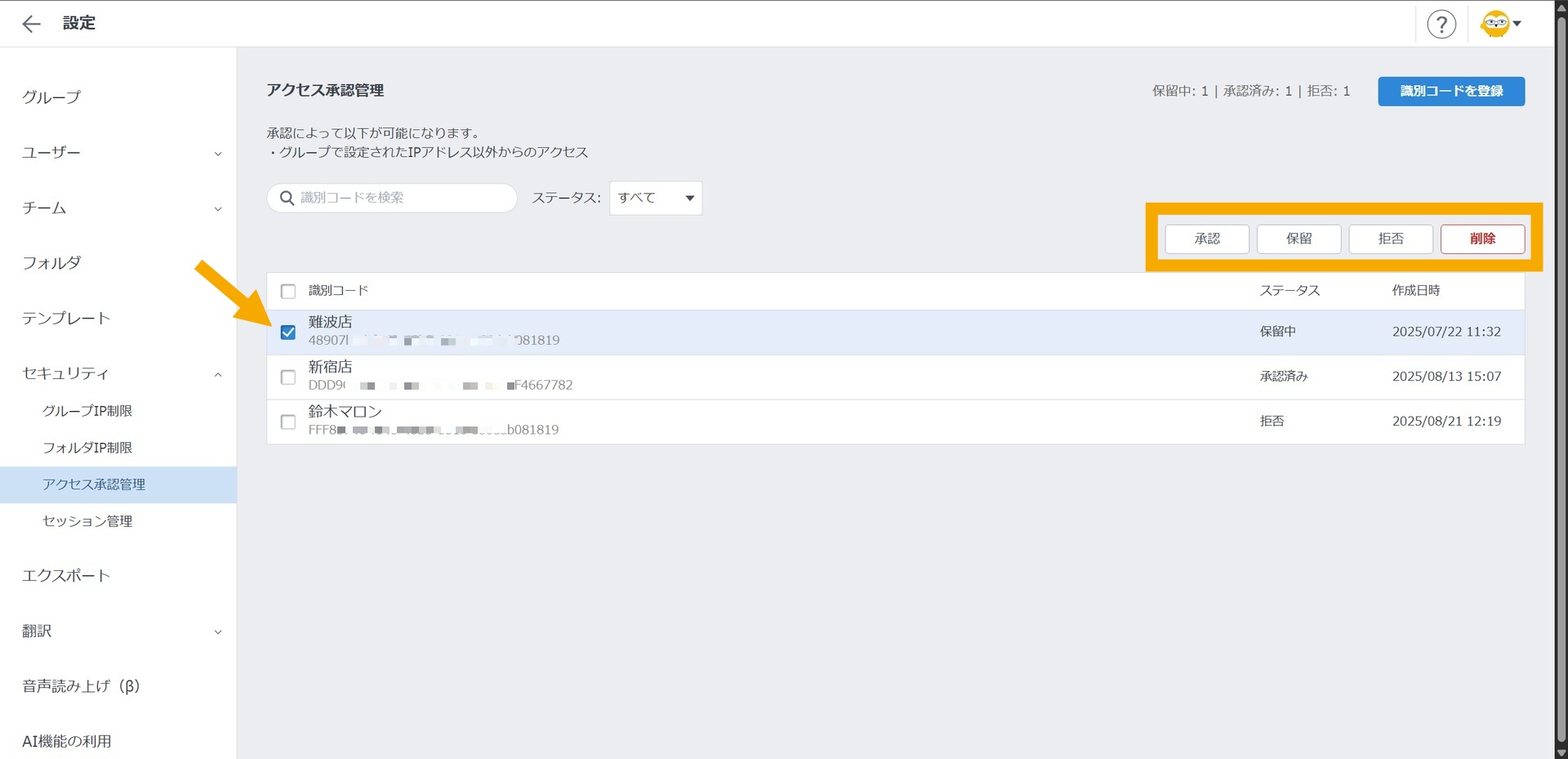Viewport: 1568px width, 759px height.
Task: Open the ステータス filter dropdown
Action: pos(655,198)
